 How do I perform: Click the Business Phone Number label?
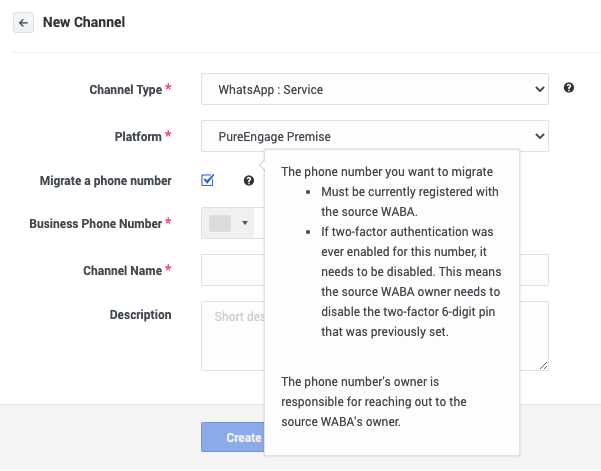95,224
